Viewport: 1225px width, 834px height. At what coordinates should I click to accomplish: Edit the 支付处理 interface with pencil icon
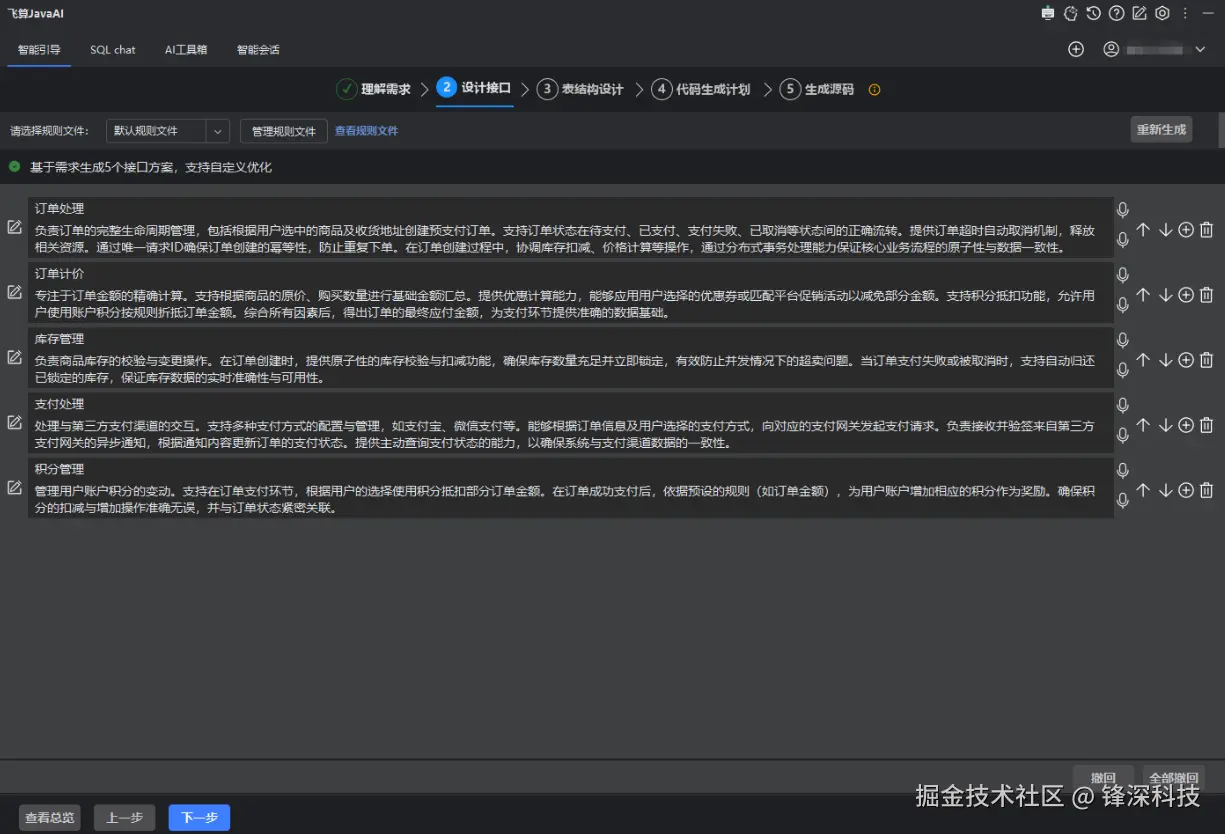(14, 422)
